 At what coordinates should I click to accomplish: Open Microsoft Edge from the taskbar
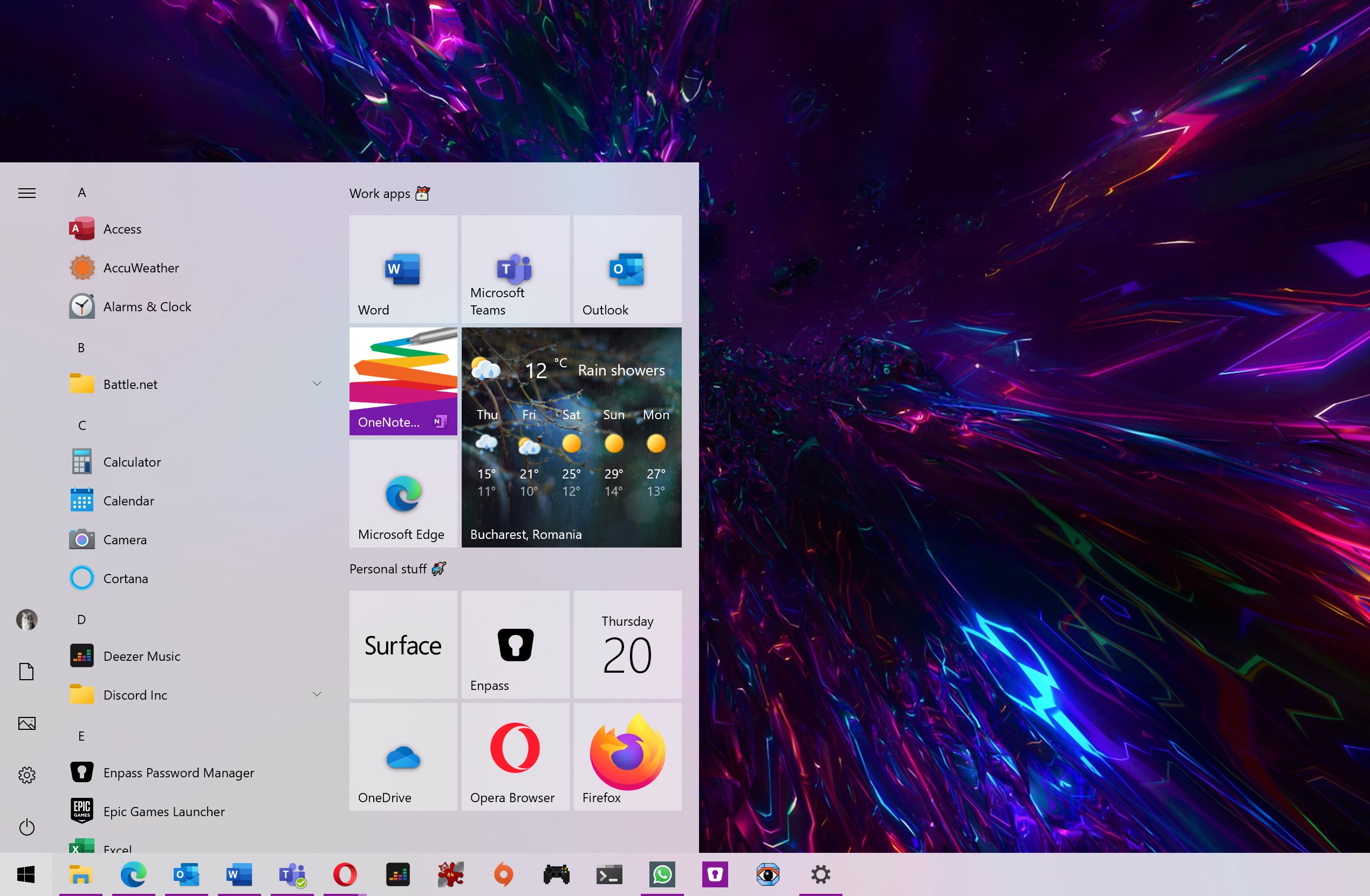click(134, 875)
